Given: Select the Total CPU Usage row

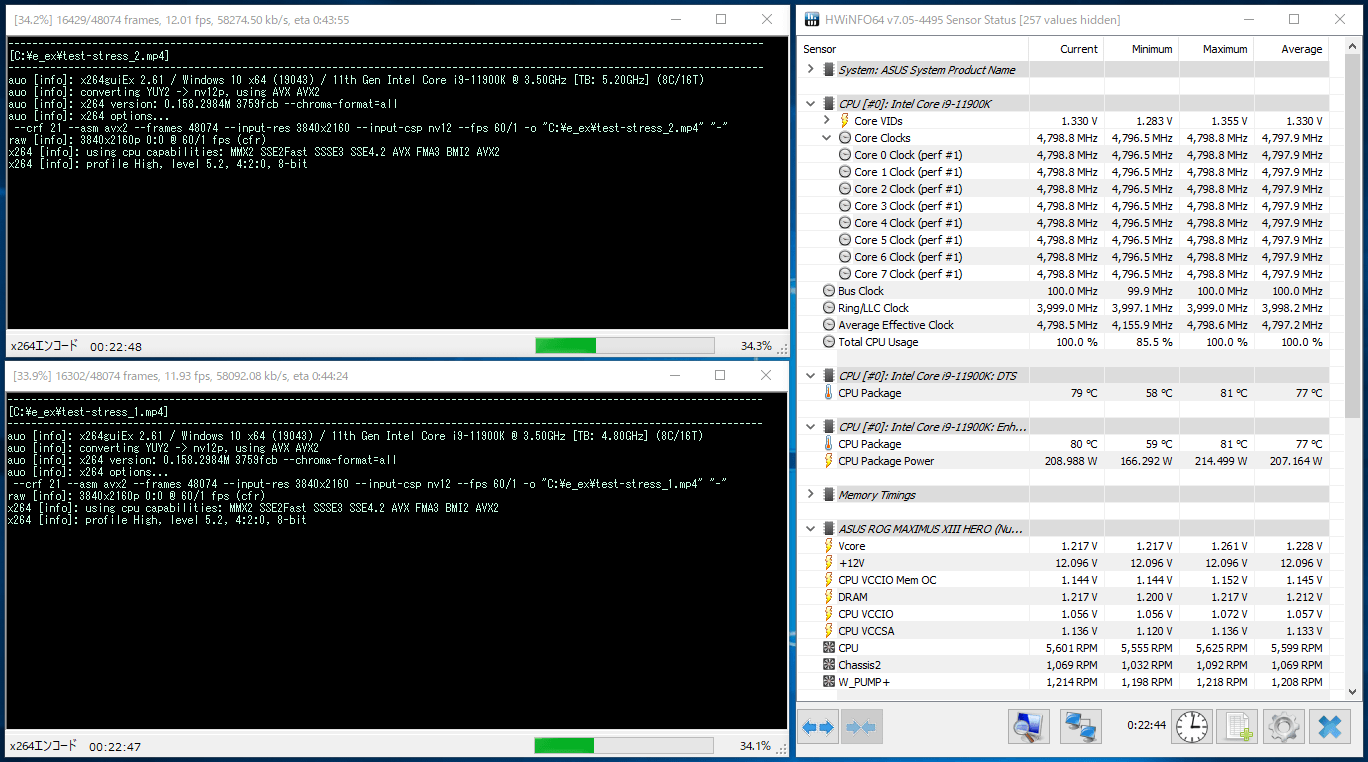Looking at the screenshot, I should coord(877,342).
